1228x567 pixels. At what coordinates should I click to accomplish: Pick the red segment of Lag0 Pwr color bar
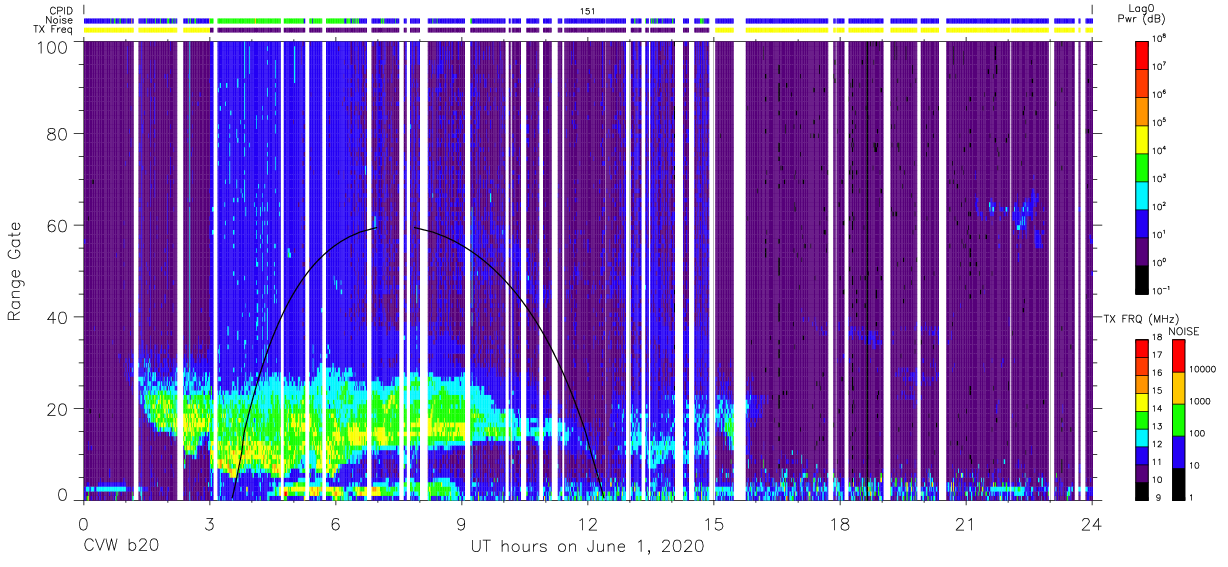1142,54
